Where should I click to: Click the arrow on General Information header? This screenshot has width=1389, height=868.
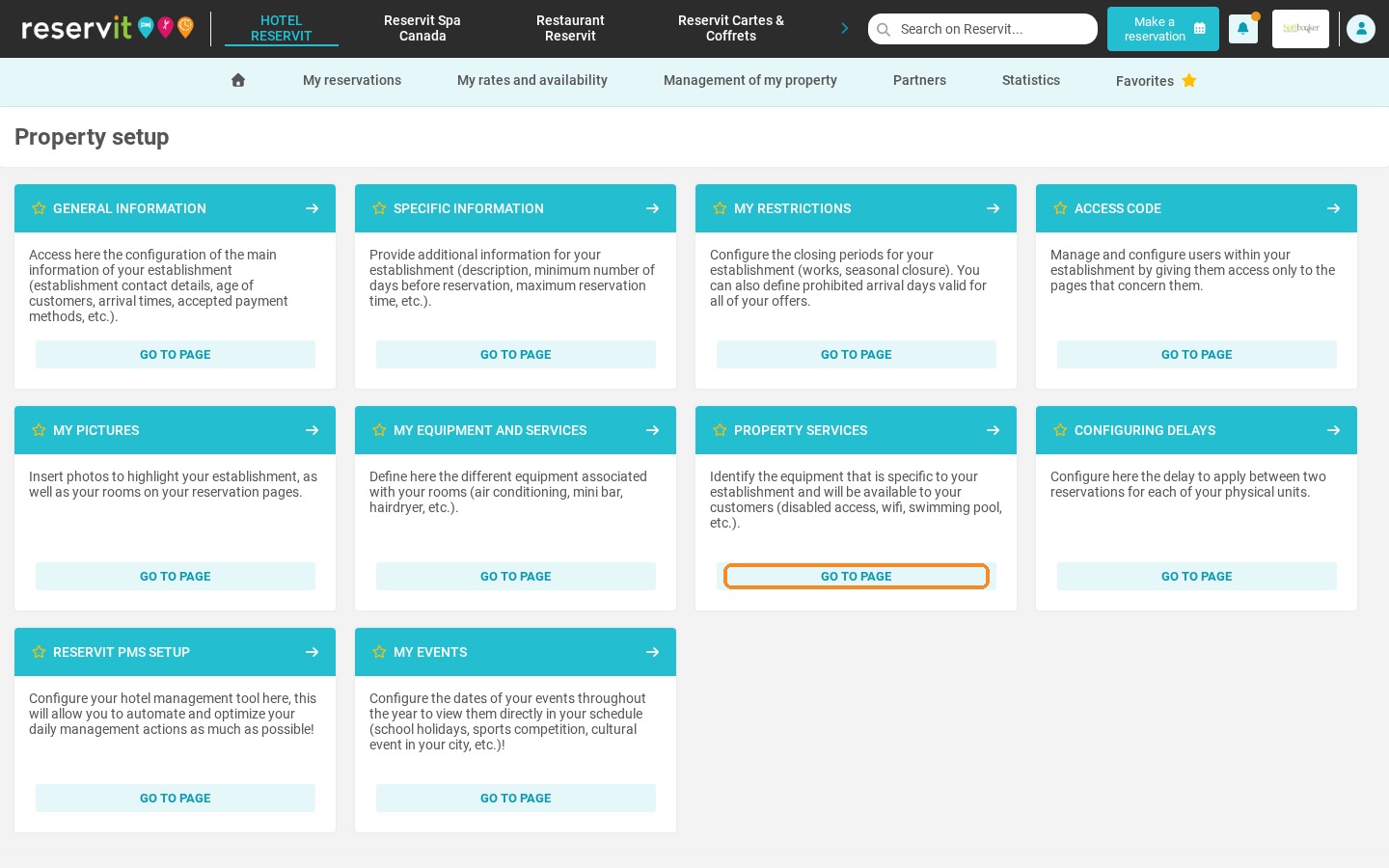coord(312,208)
